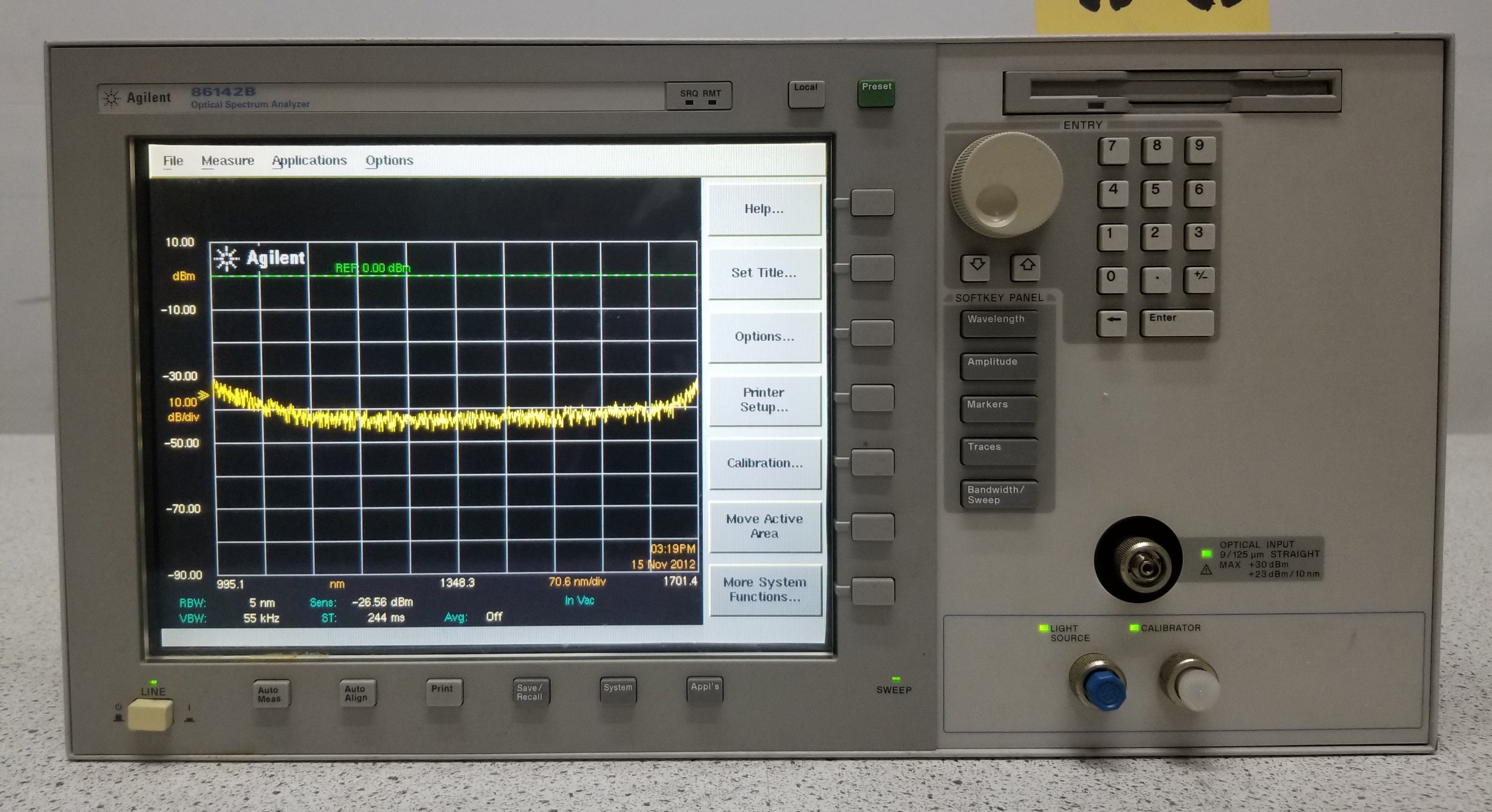Select the Printer Setup... softkey
The width and height of the screenshot is (1492, 812).
point(764,400)
